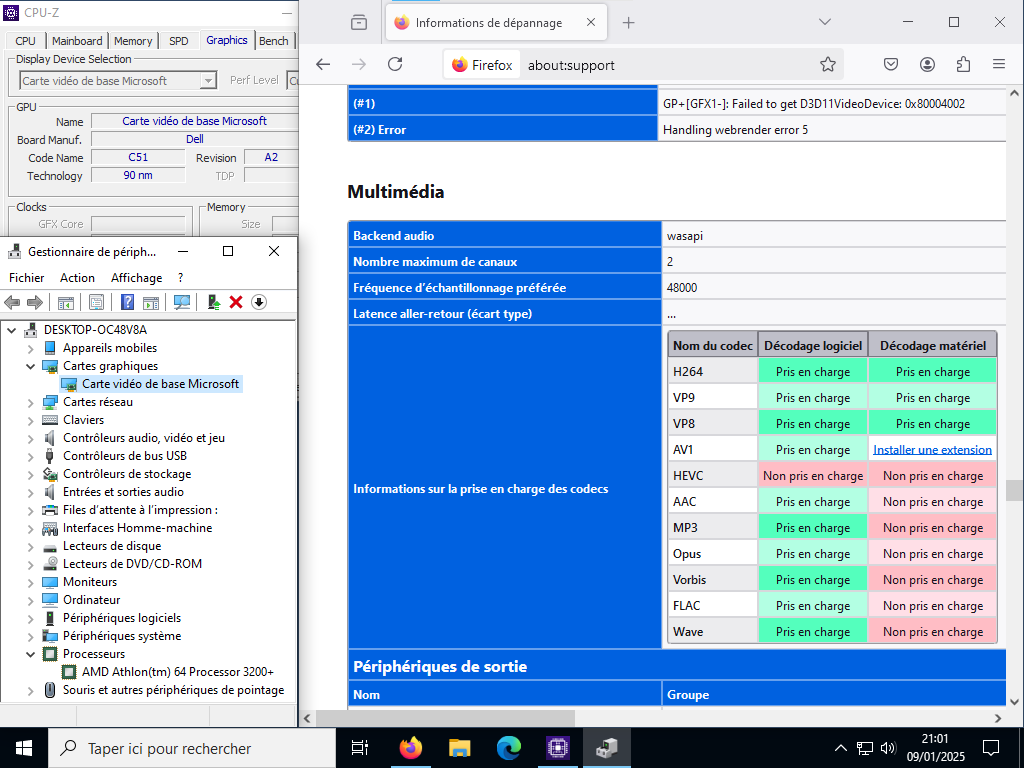The height and width of the screenshot is (768, 1024).
Task: Open the Firefox hamburger application menu
Action: [999, 65]
